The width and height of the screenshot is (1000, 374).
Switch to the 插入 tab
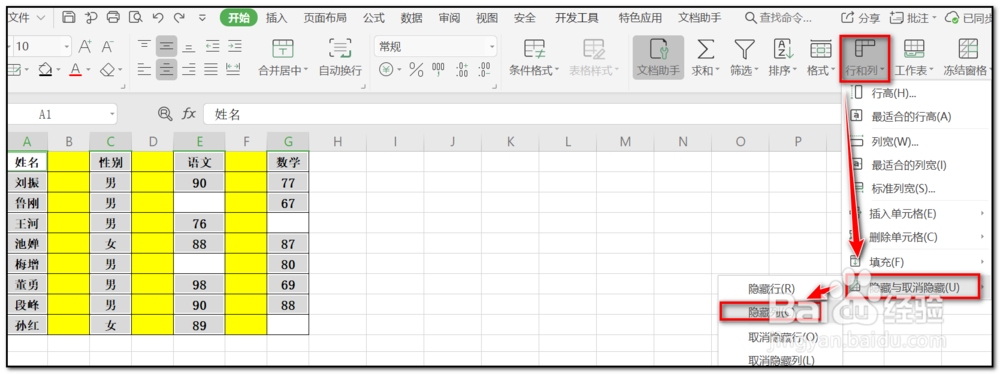coord(276,18)
